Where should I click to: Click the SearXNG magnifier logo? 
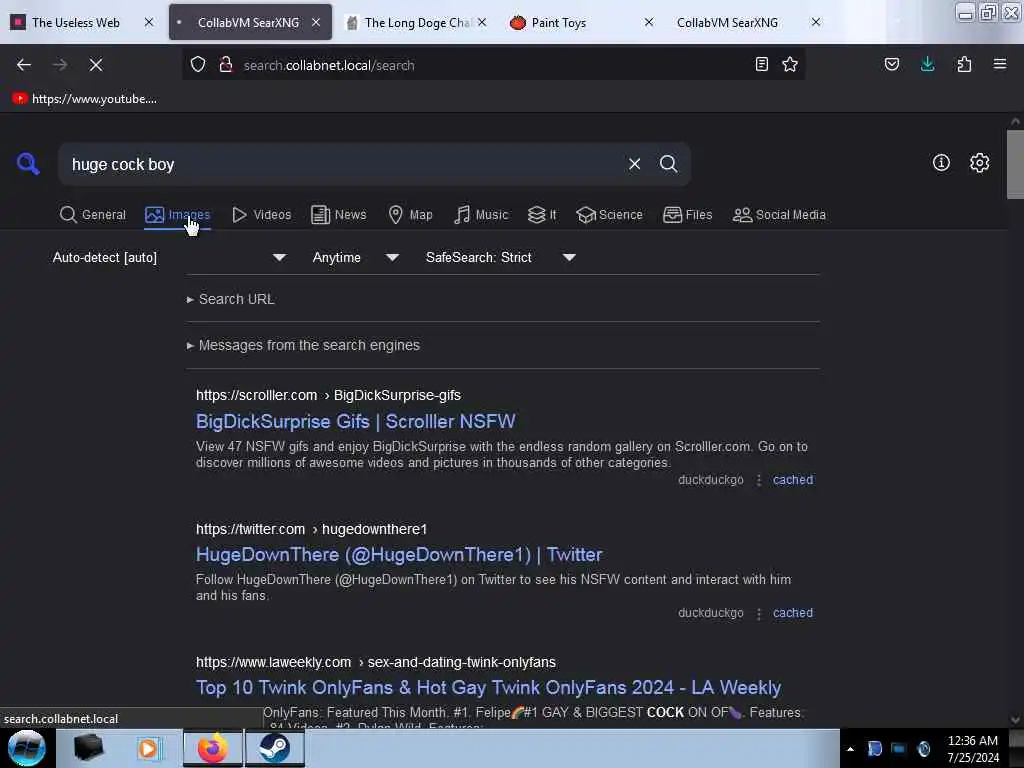point(28,163)
